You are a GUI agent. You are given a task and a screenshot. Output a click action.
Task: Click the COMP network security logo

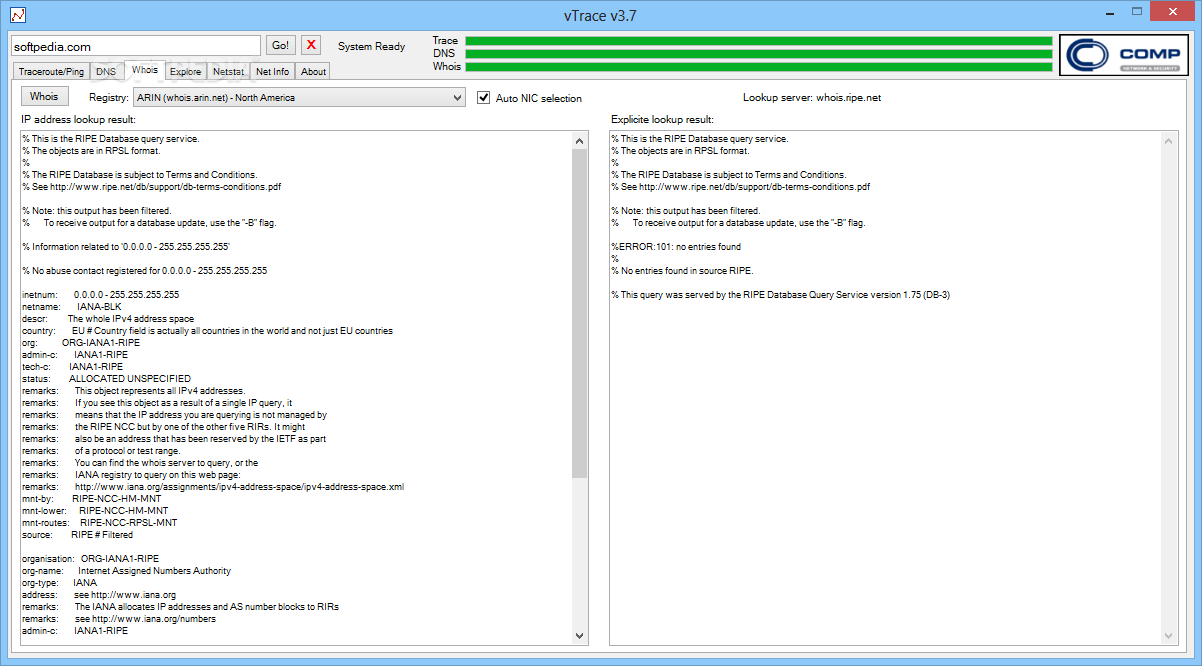1124,55
